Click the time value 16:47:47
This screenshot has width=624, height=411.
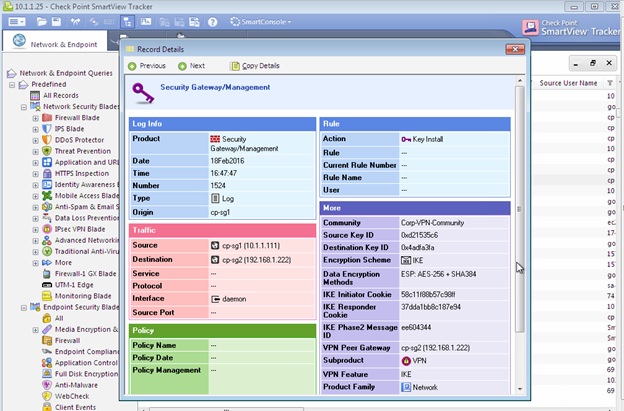tap(223, 173)
